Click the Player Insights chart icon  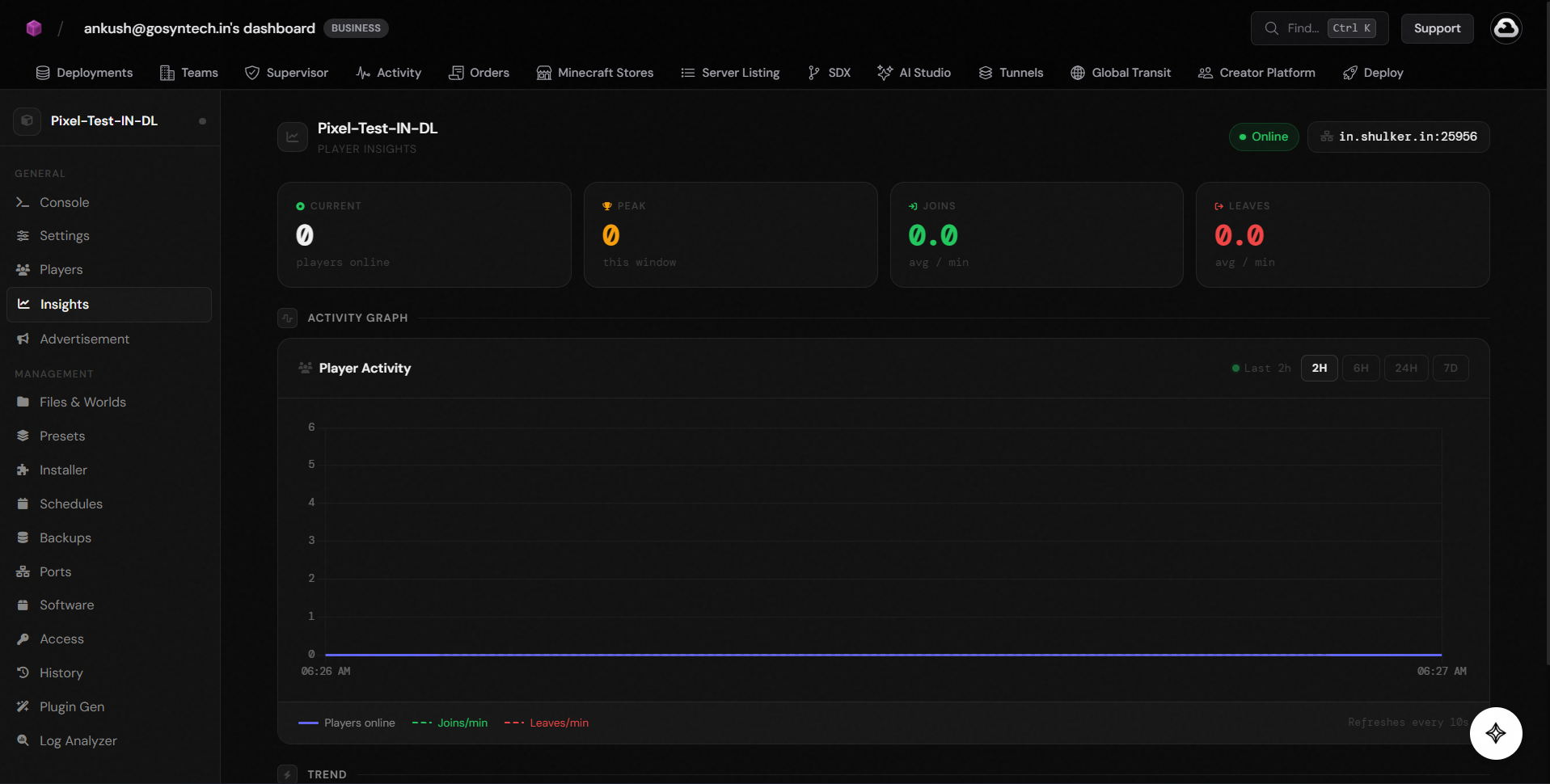pos(293,137)
